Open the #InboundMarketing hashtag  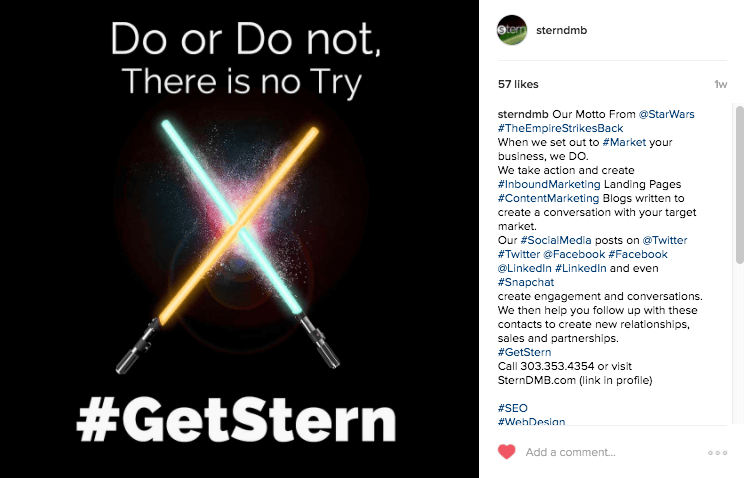[x=549, y=184]
